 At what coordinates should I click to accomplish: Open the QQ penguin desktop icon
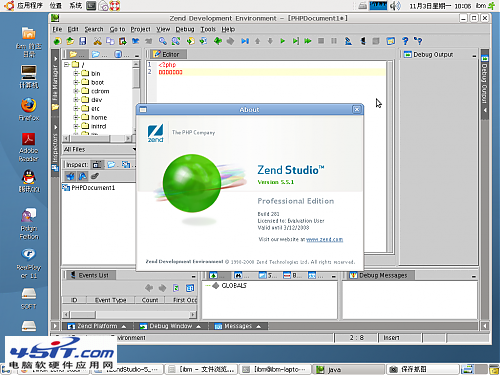click(29, 181)
